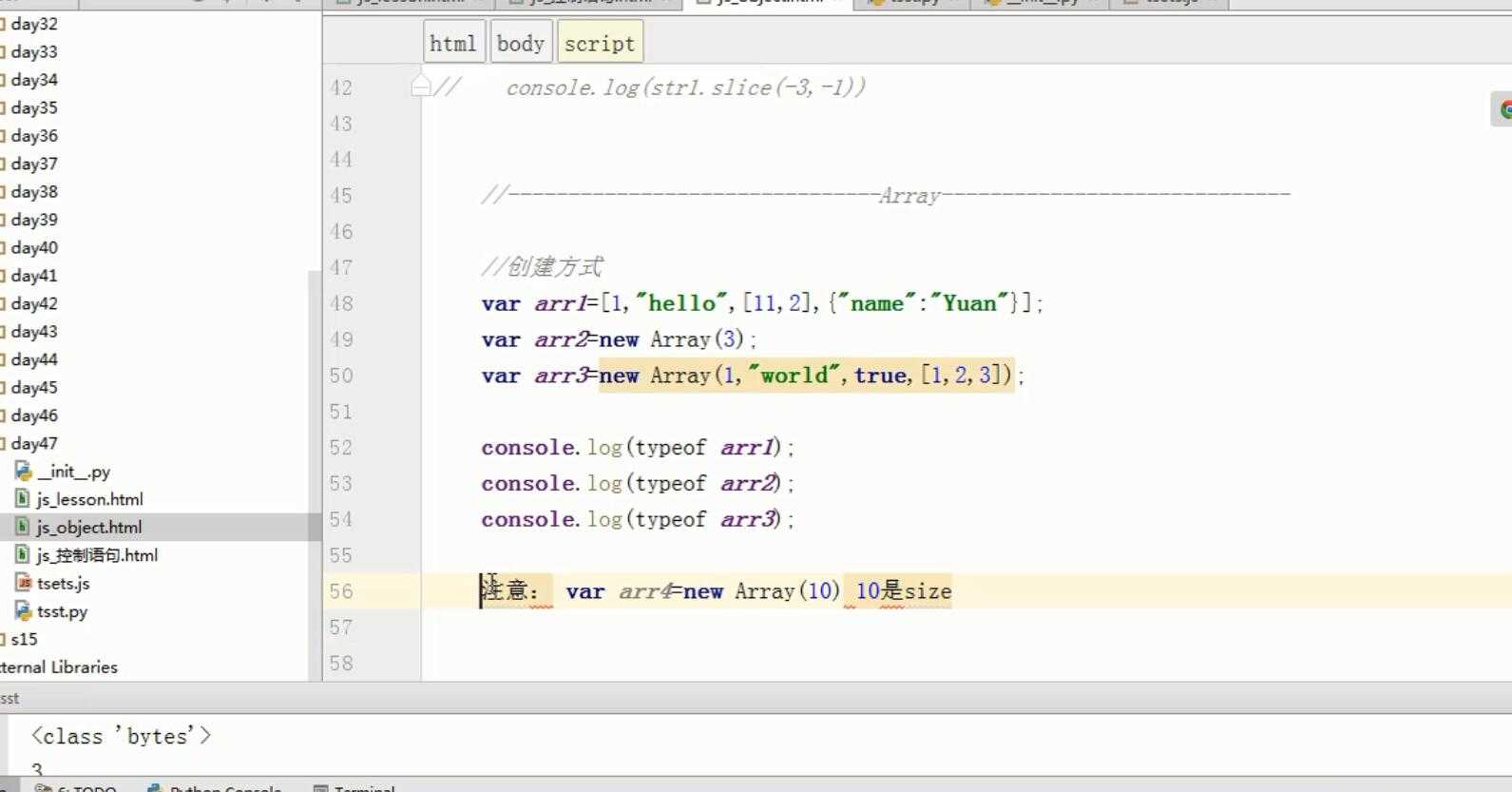
Task: Open the day32 folder
Action: (34, 24)
